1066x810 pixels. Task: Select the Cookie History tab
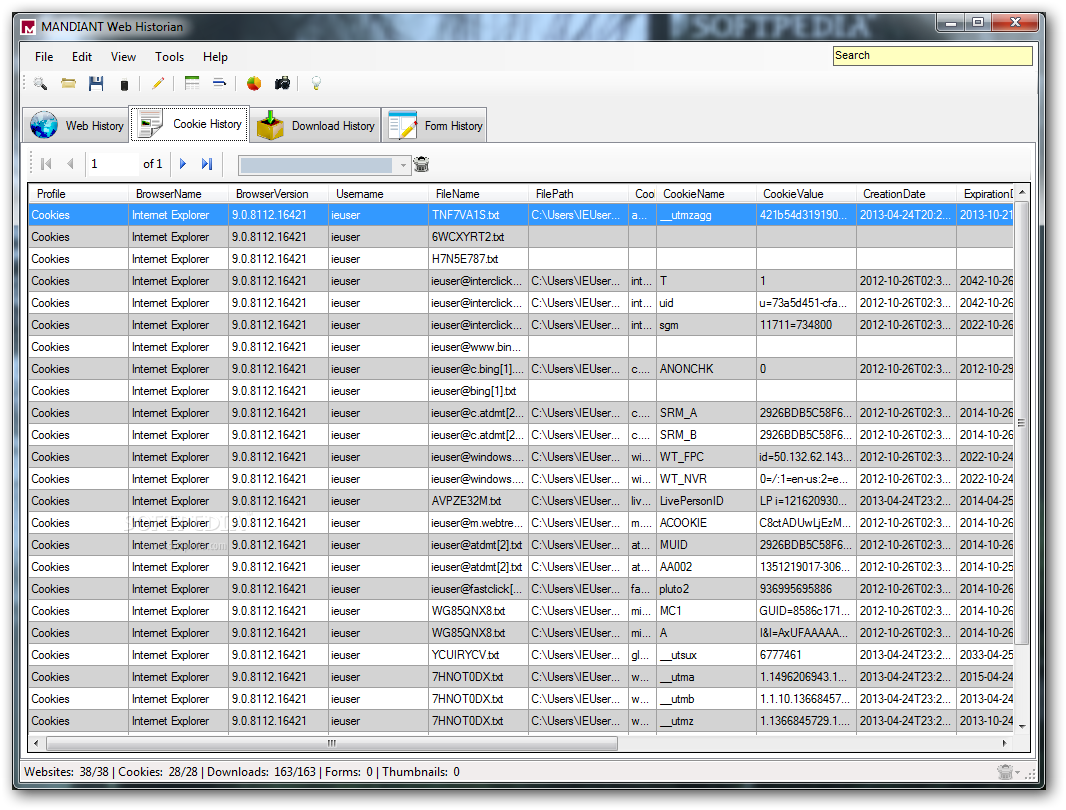(190, 124)
